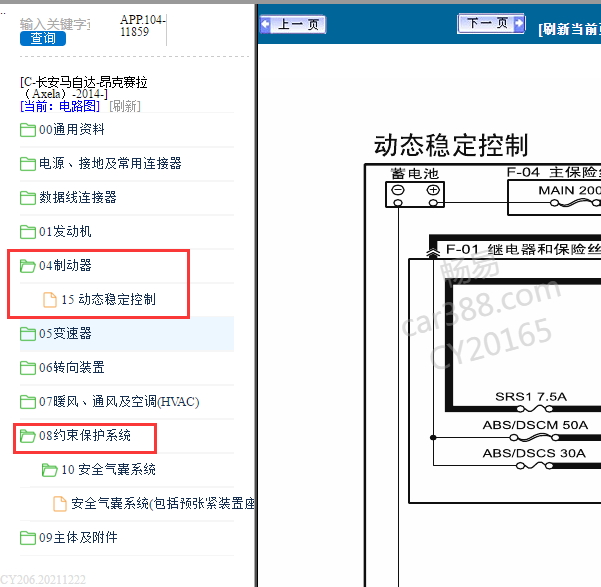
Task: Open the 09主体及附件 folder icon
Action: [x=28, y=538]
